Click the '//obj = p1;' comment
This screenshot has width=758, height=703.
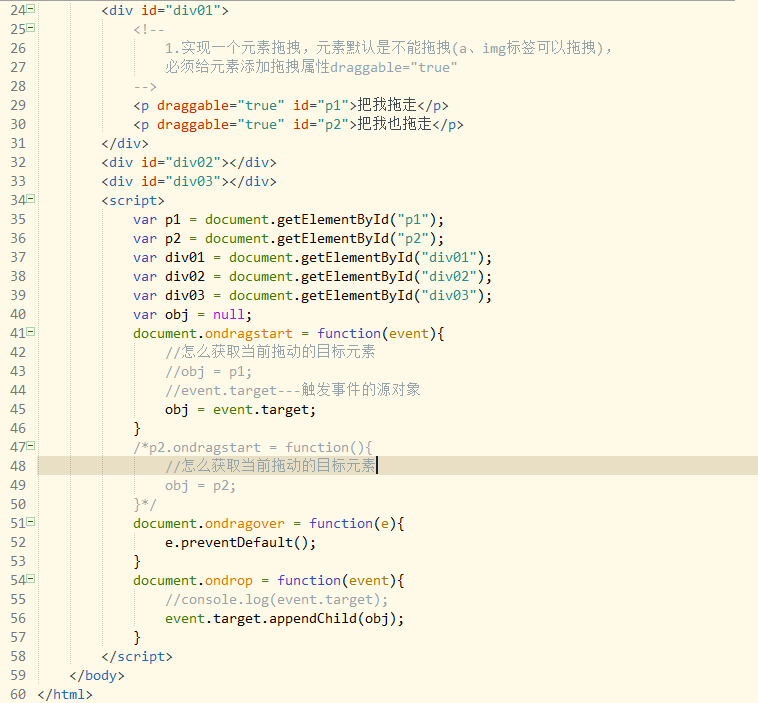(x=208, y=372)
